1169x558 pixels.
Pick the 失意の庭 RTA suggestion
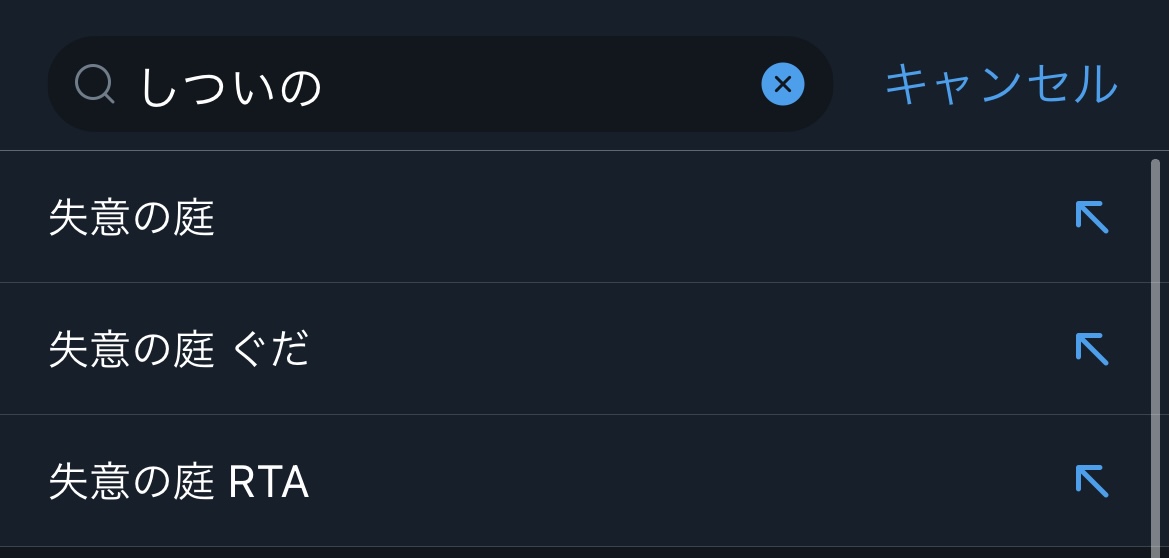179,482
